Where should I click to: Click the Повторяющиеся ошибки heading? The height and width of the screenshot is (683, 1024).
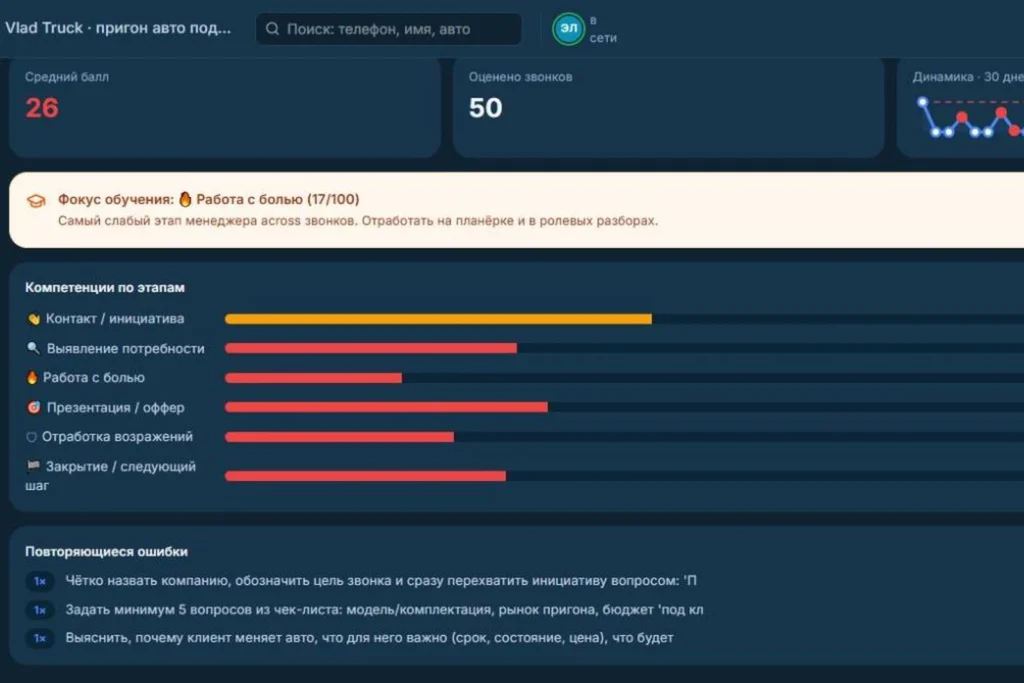[x=106, y=552]
